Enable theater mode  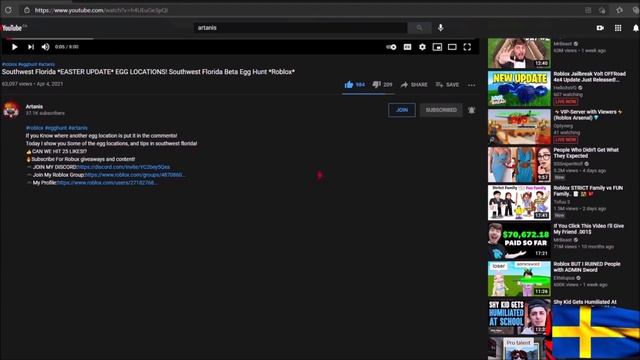tap(452, 47)
